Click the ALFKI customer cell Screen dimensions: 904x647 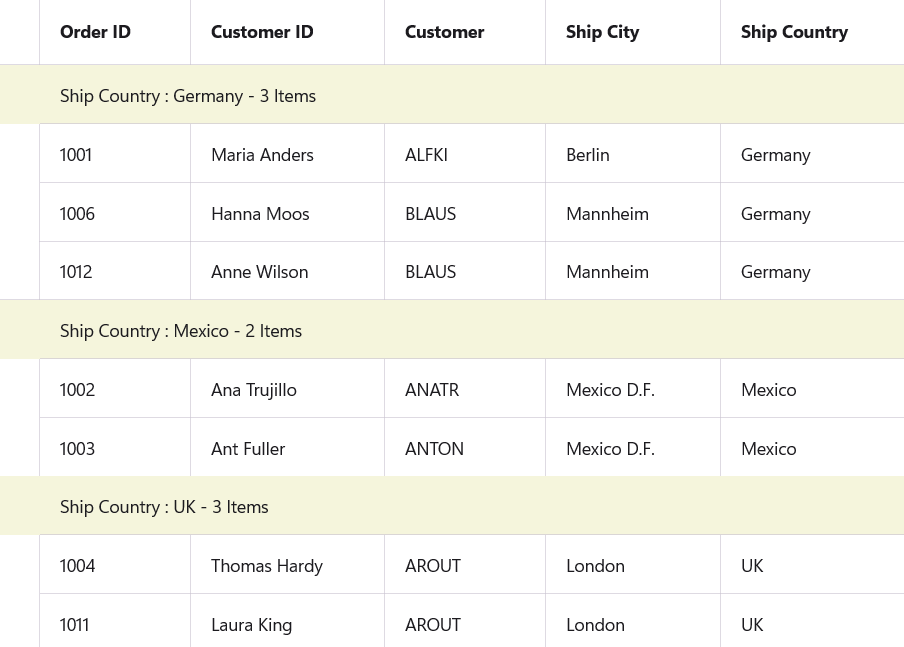coord(426,154)
